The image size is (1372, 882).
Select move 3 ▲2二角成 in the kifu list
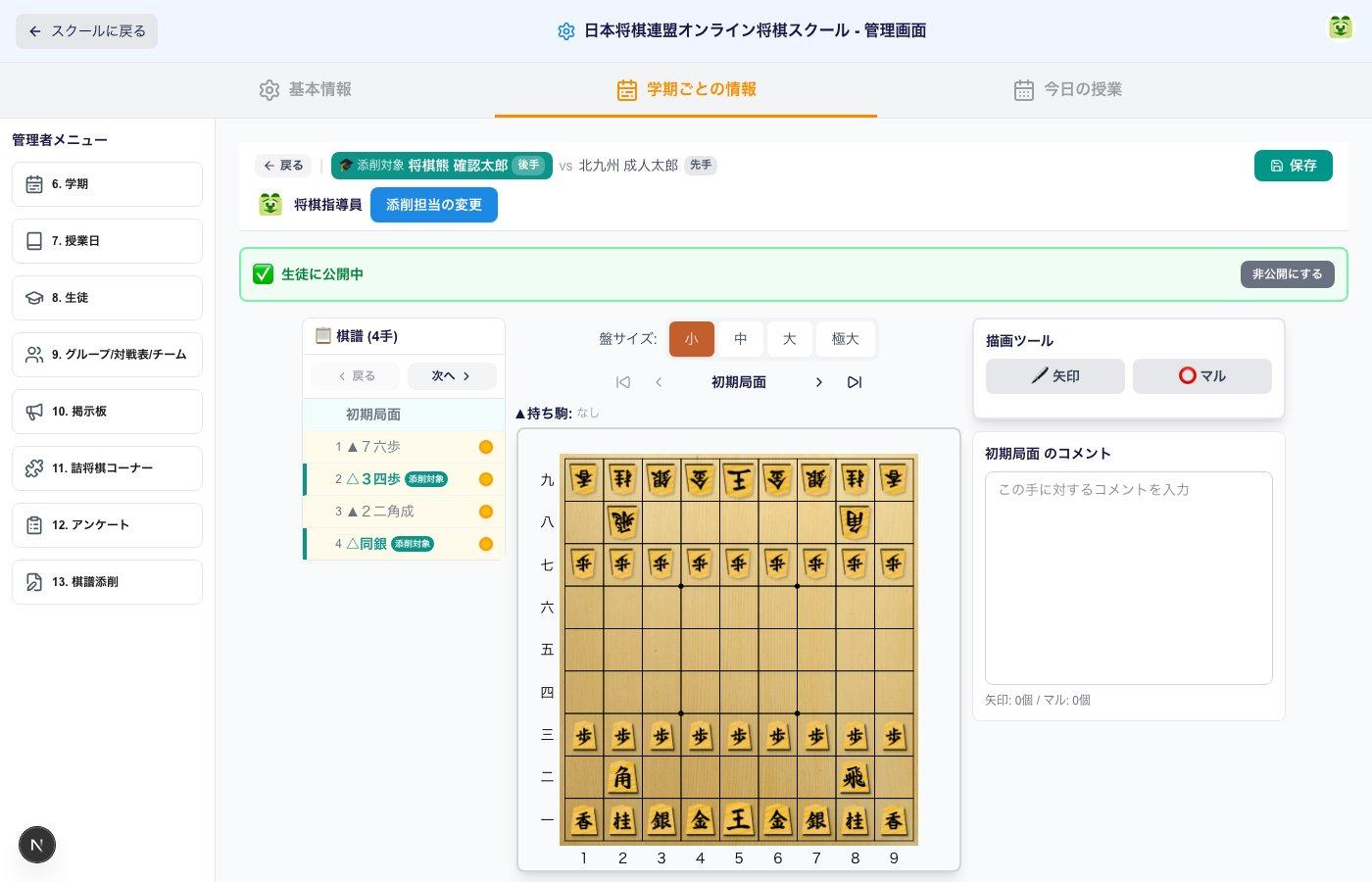[404, 512]
